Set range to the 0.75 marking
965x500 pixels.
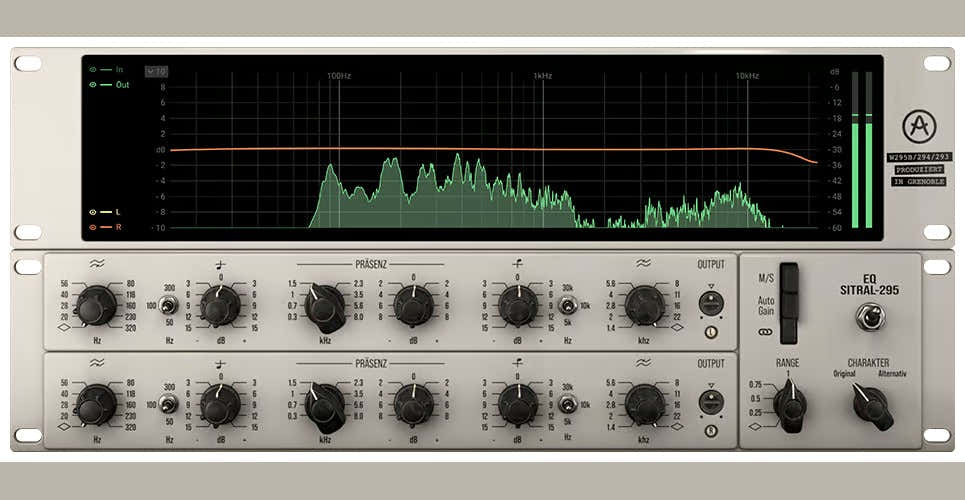(x=755, y=384)
